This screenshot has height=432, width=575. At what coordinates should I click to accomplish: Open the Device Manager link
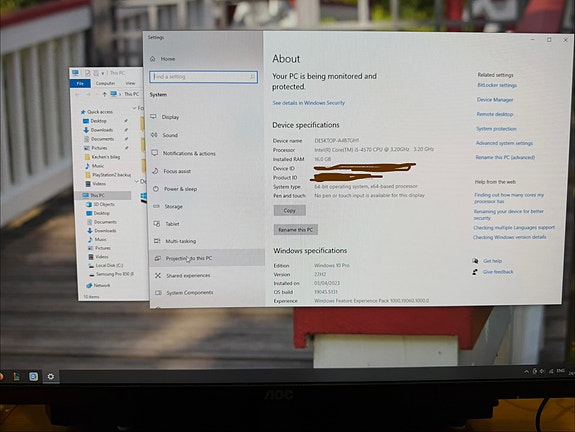(495, 100)
